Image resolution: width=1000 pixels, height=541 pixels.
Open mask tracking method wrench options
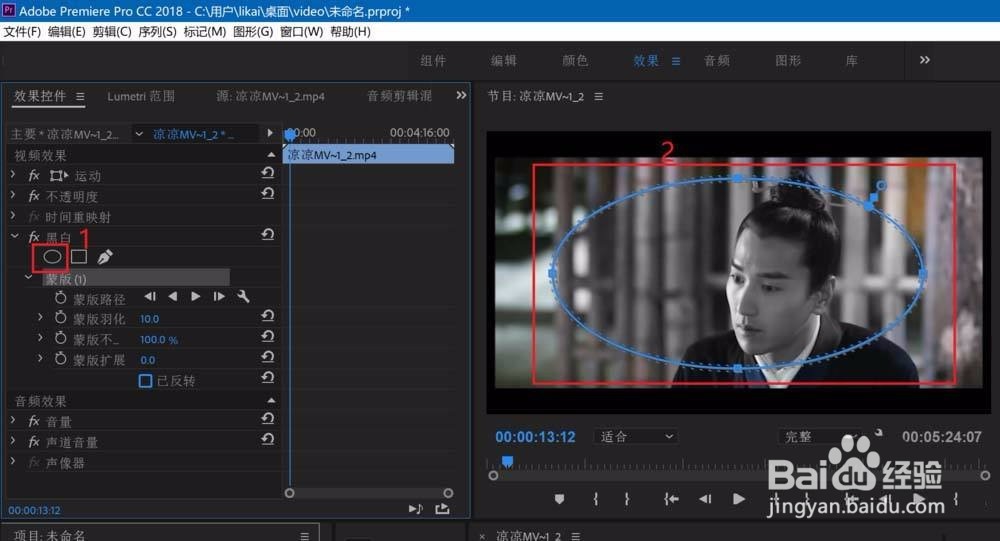[243, 296]
